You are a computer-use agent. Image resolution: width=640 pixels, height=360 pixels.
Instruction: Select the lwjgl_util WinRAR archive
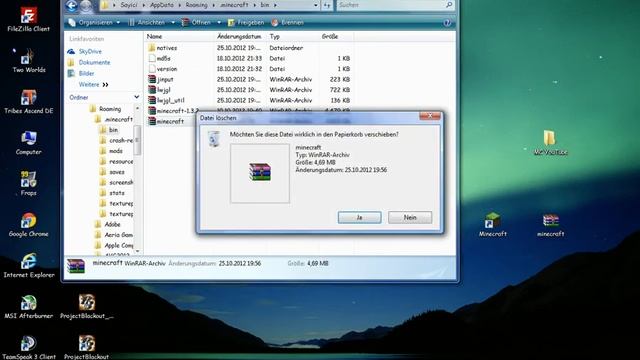pos(166,100)
